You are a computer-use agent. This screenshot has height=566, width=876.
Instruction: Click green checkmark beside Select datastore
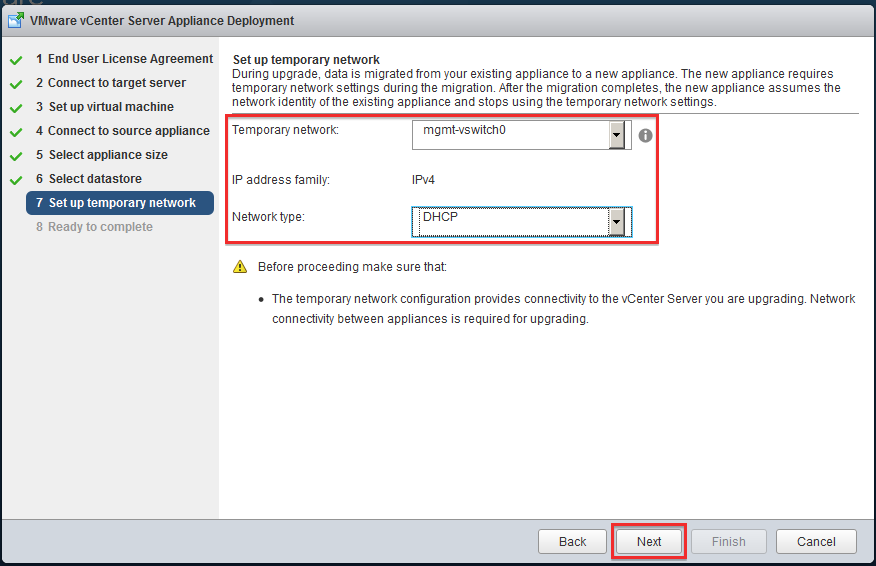[16, 180]
